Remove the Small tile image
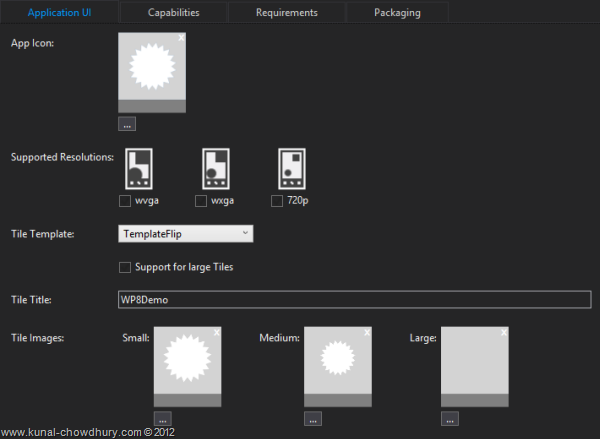The height and width of the screenshot is (439, 600). coord(217,332)
